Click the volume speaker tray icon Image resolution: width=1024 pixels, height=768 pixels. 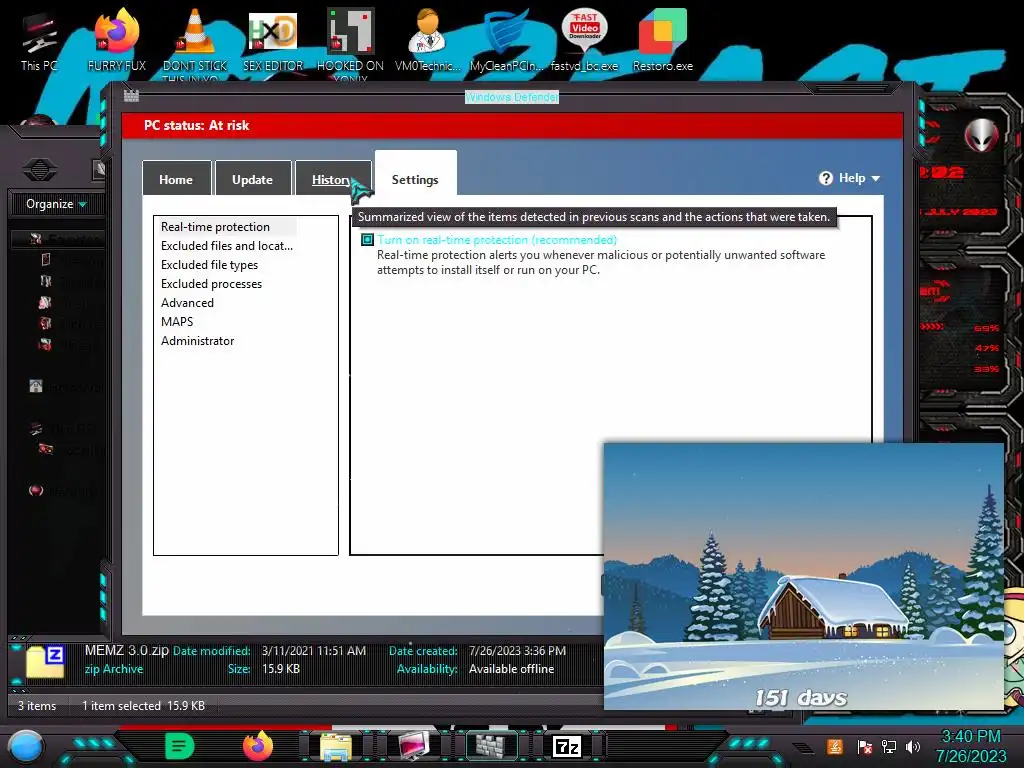pyautogui.click(x=914, y=747)
